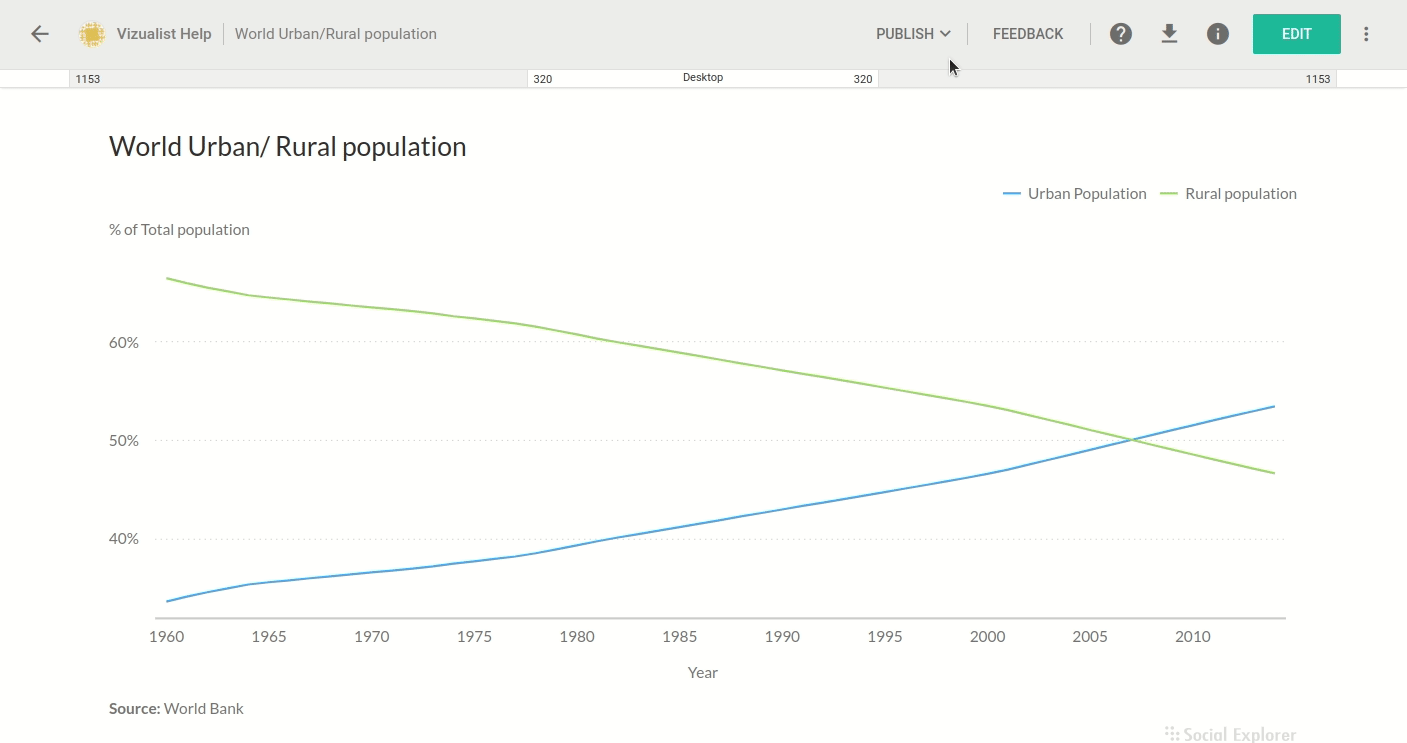Open the three-dot more options menu
Screen dimensions: 1407x743
click(1366, 34)
